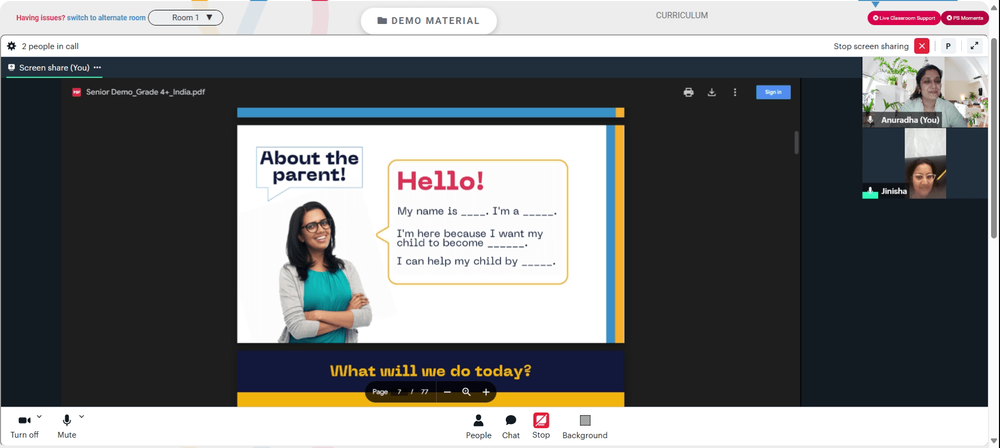Image resolution: width=1000 pixels, height=448 pixels.
Task: Turn off the camera
Action: coord(24,426)
